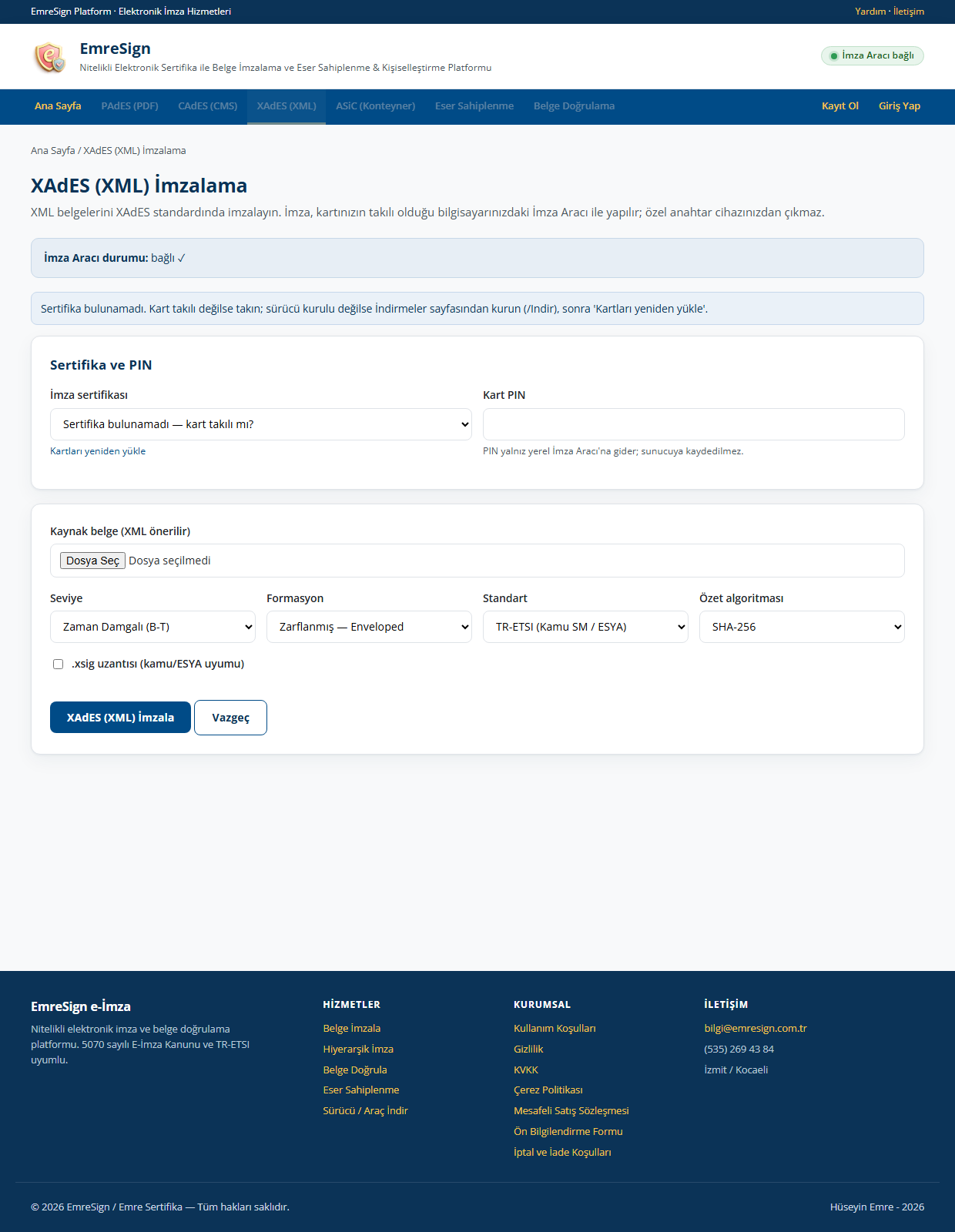Open Sürücü / Araç İndir footer link
This screenshot has width=955, height=1232.
(x=366, y=1111)
